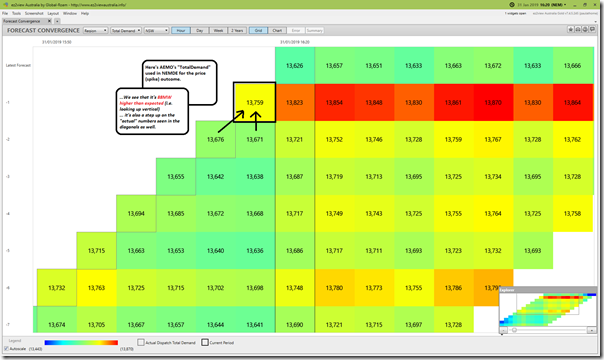Image resolution: width=604 pixels, height=360 pixels.
Task: Open the Tools menu
Action: pos(16,13)
